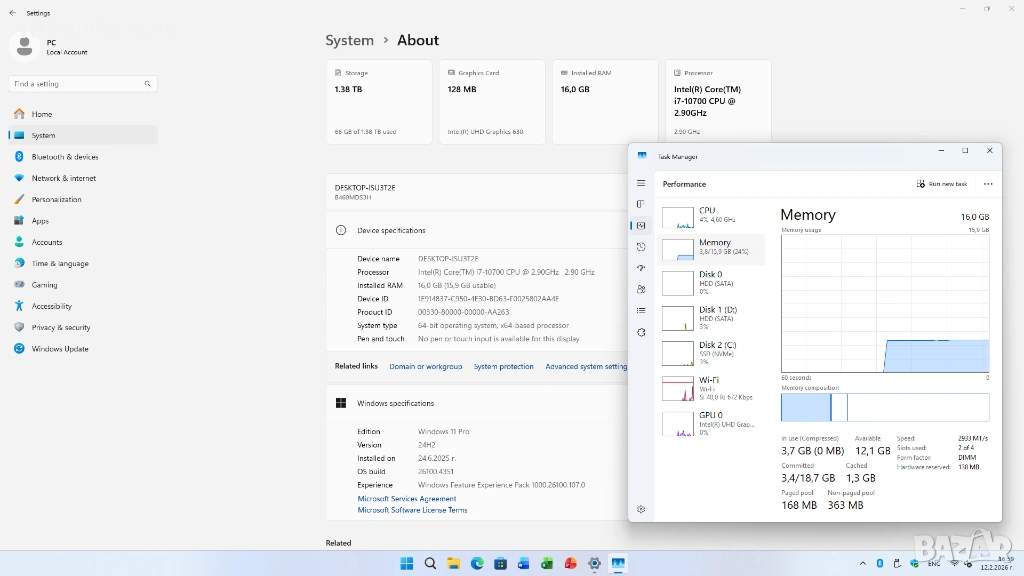The image size is (1024, 576).
Task: Open the Task Manager hamburger navigation menu
Action: point(641,184)
